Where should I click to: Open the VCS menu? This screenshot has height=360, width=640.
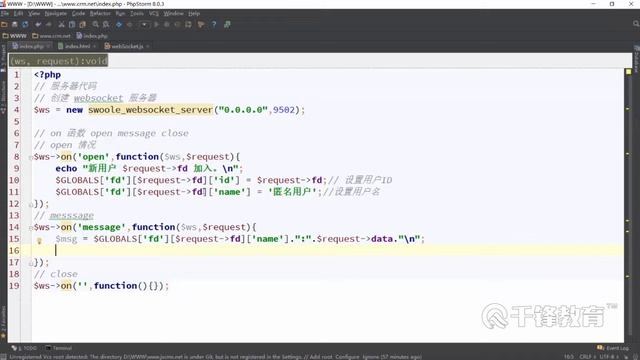(153, 13)
